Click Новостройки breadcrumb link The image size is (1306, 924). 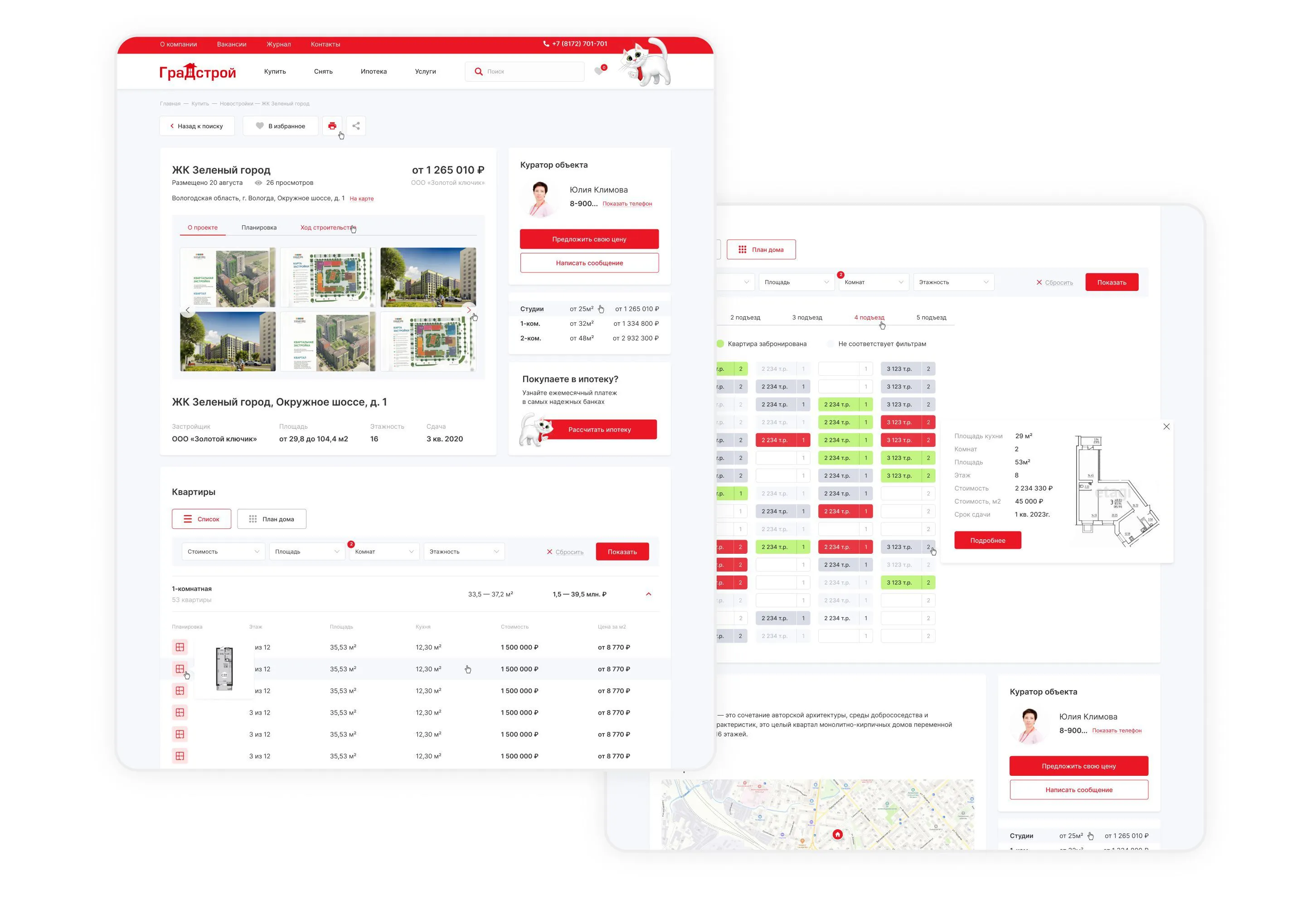[x=236, y=104]
